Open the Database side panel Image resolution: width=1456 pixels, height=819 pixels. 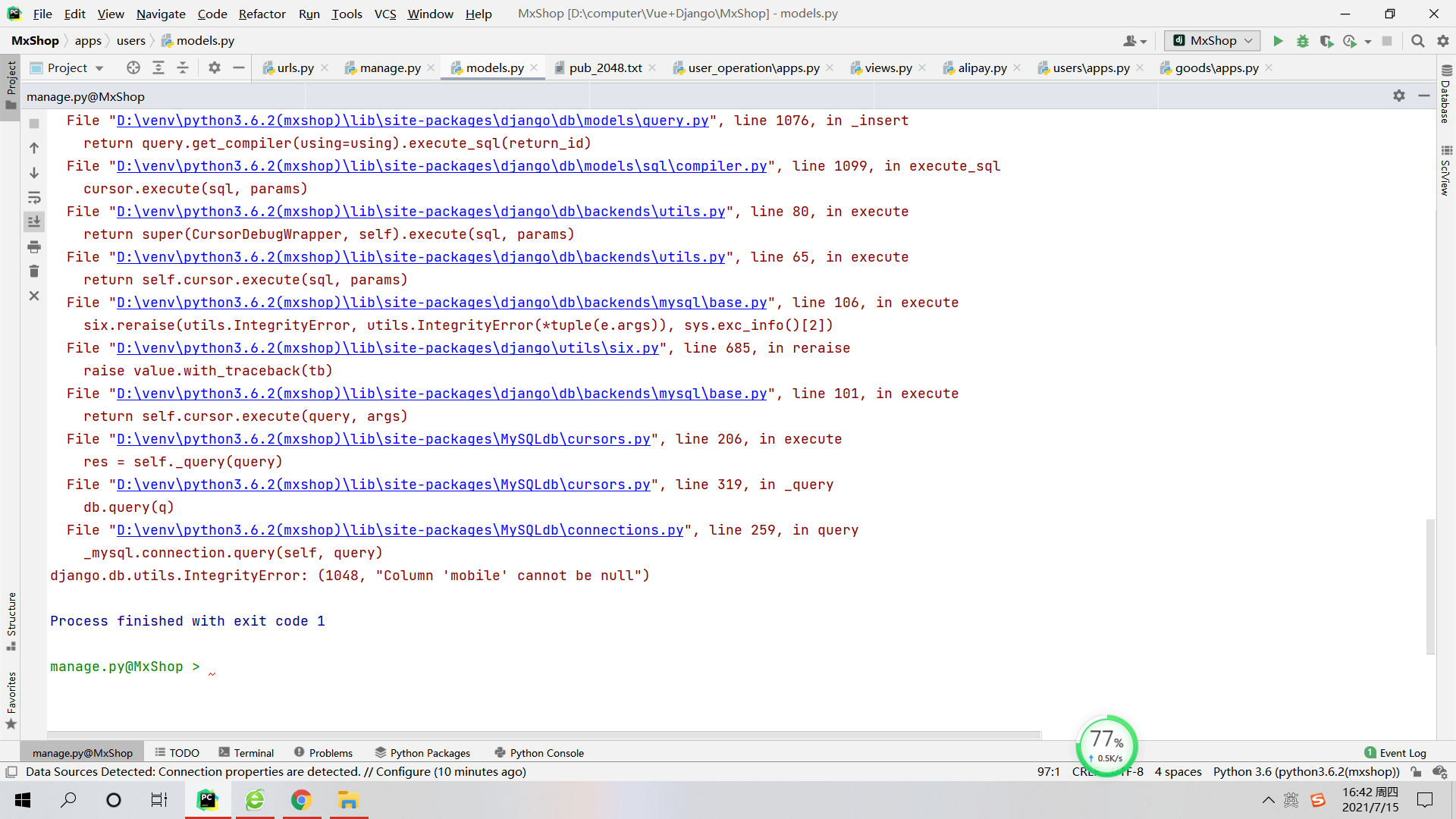point(1446,94)
